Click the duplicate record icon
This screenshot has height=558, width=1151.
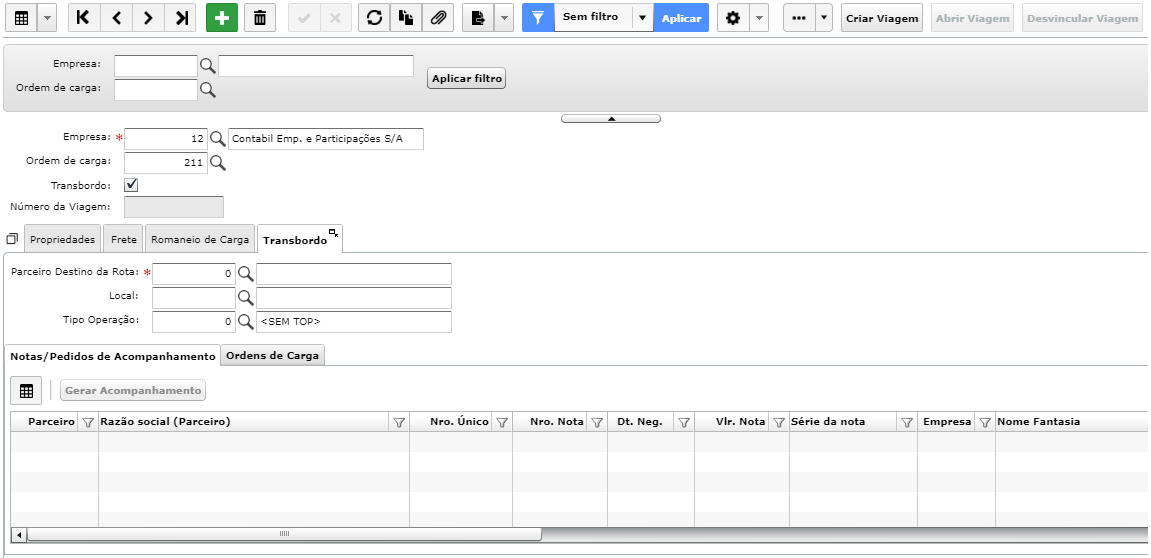406,18
